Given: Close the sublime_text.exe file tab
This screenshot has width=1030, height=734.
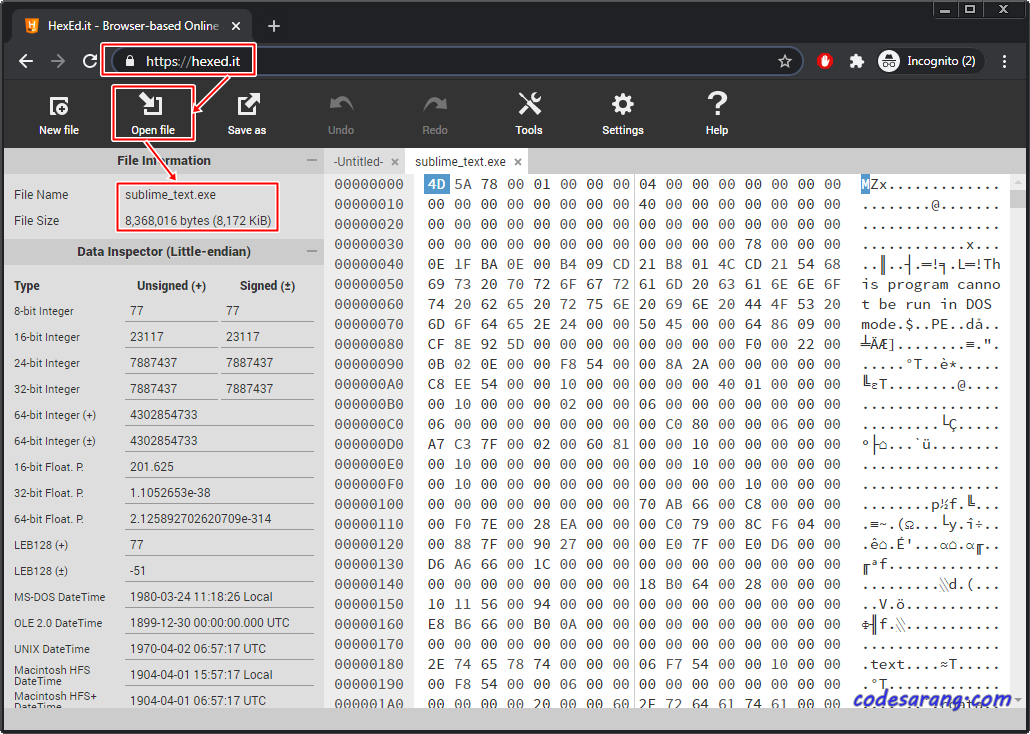Looking at the screenshot, I should click(x=518, y=162).
